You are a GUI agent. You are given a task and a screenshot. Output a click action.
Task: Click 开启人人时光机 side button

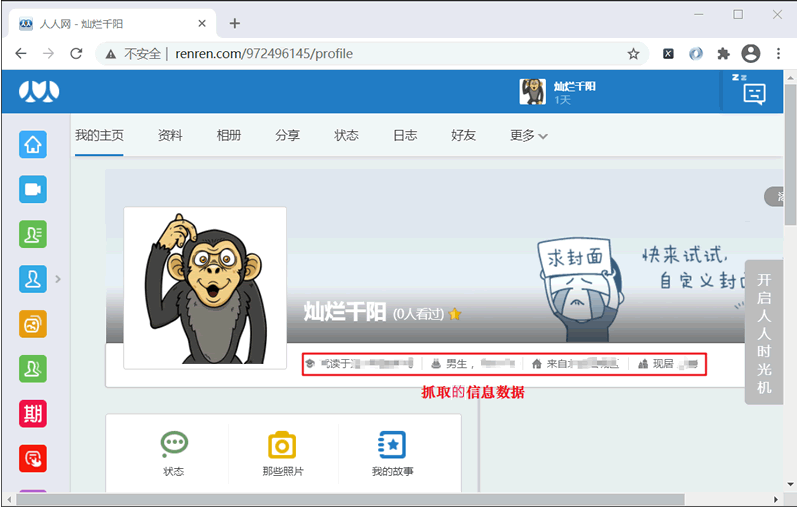pos(764,332)
